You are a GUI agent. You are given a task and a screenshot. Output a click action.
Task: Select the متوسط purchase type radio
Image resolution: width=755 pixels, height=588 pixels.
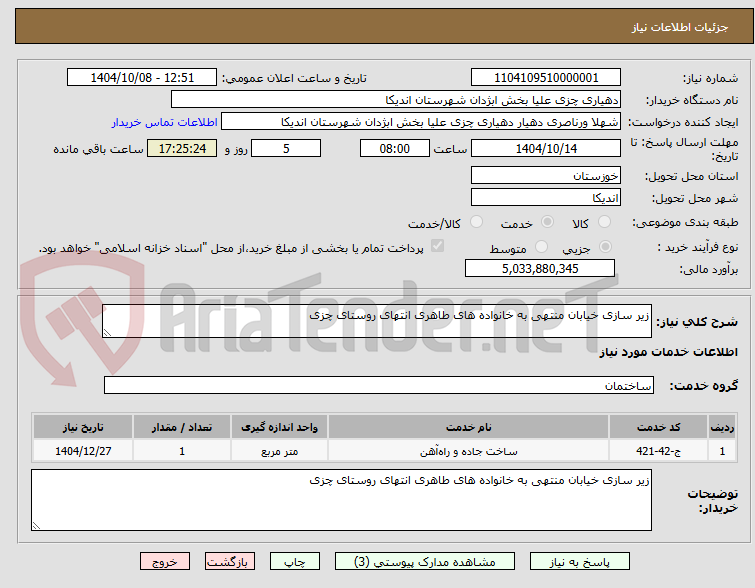tap(542, 247)
